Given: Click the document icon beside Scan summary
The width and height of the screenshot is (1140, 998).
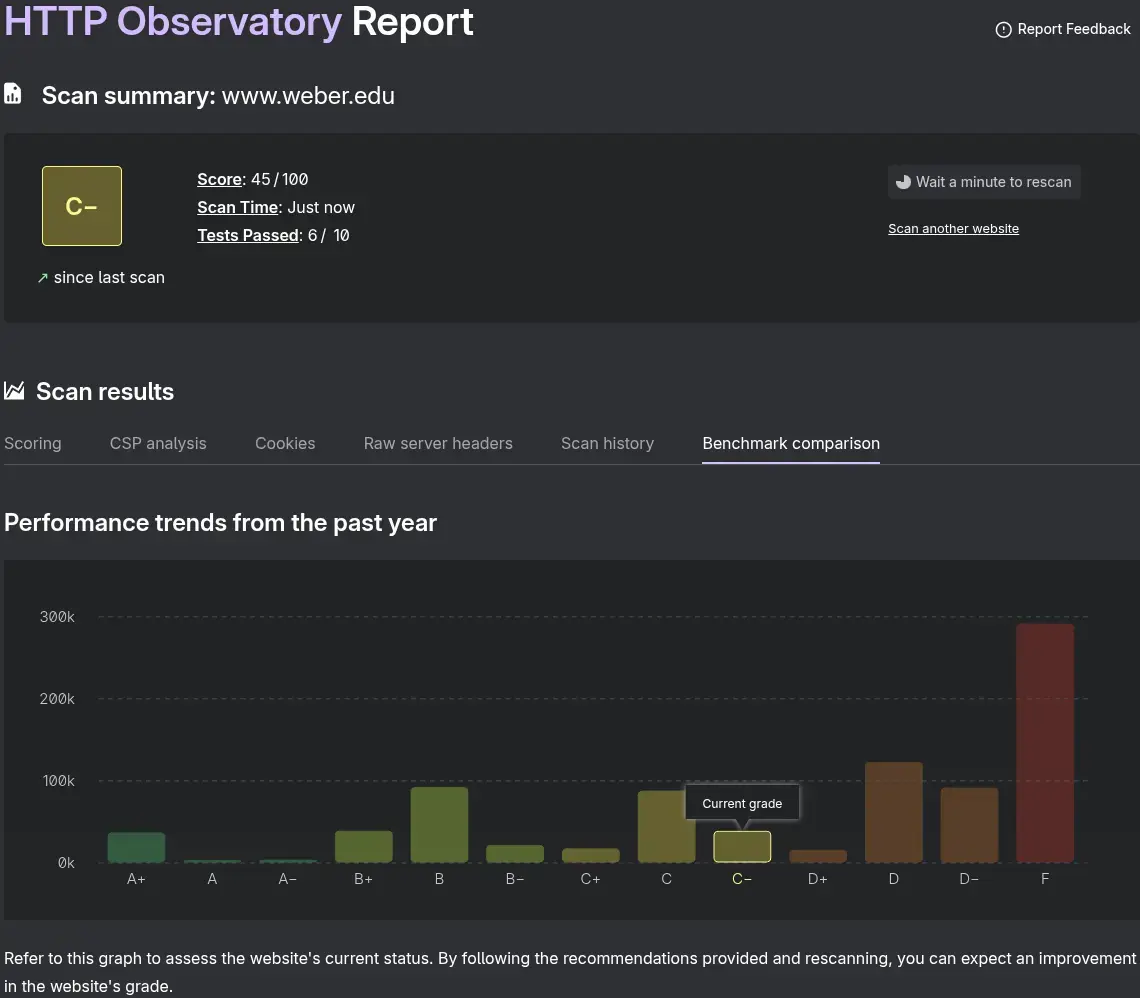Looking at the screenshot, I should 12,92.
